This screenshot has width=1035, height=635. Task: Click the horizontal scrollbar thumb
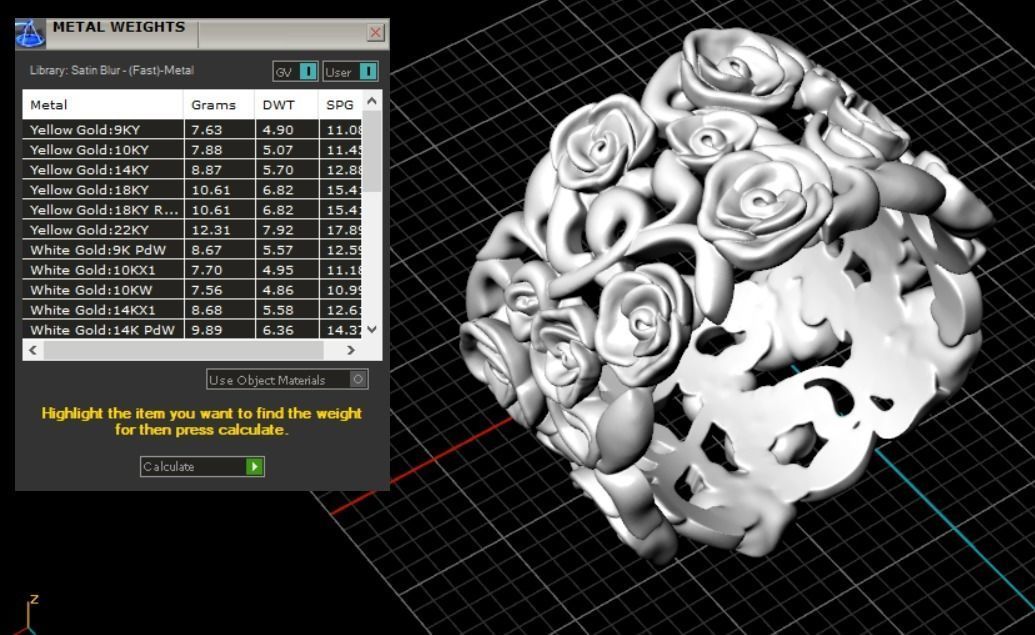[184, 351]
